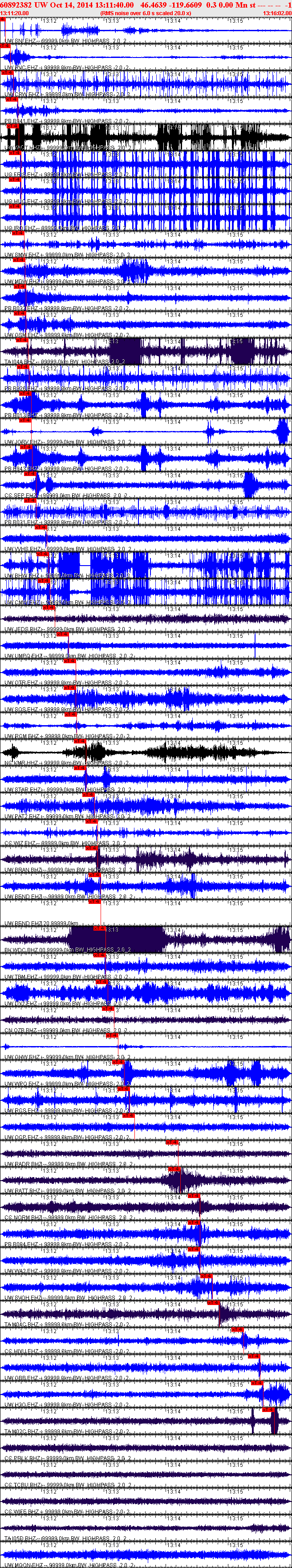Select the UW SMW EHZ station label
The width and height of the screenshot is (292, 1568).
66,255
